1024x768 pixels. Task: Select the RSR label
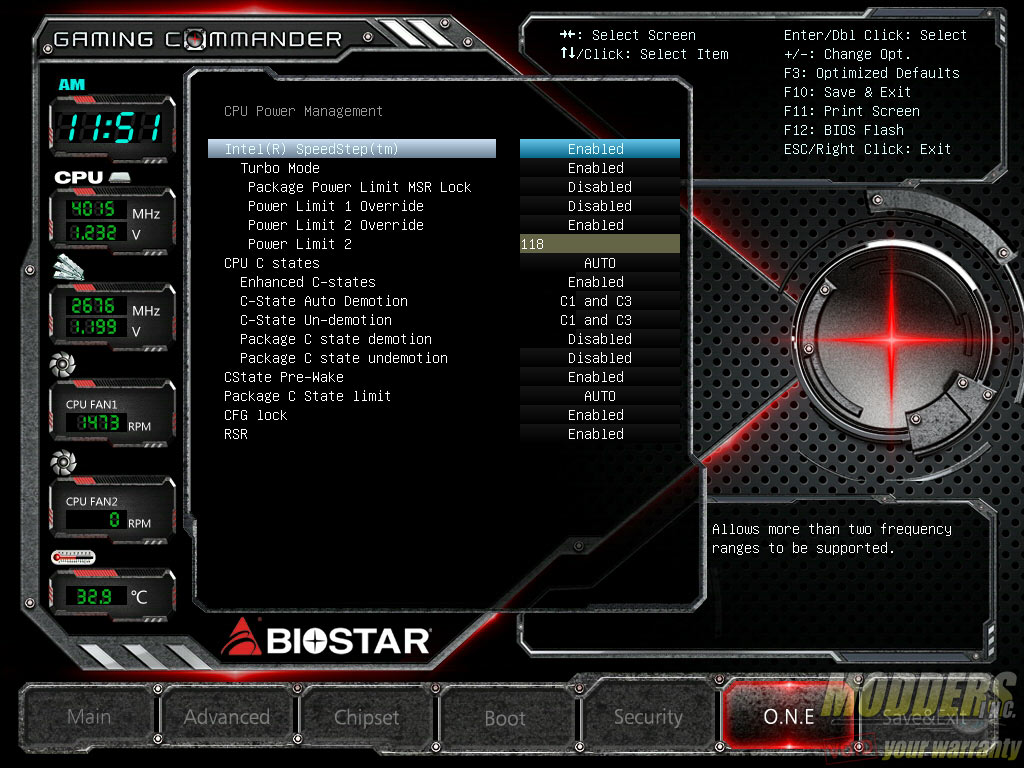(x=236, y=433)
